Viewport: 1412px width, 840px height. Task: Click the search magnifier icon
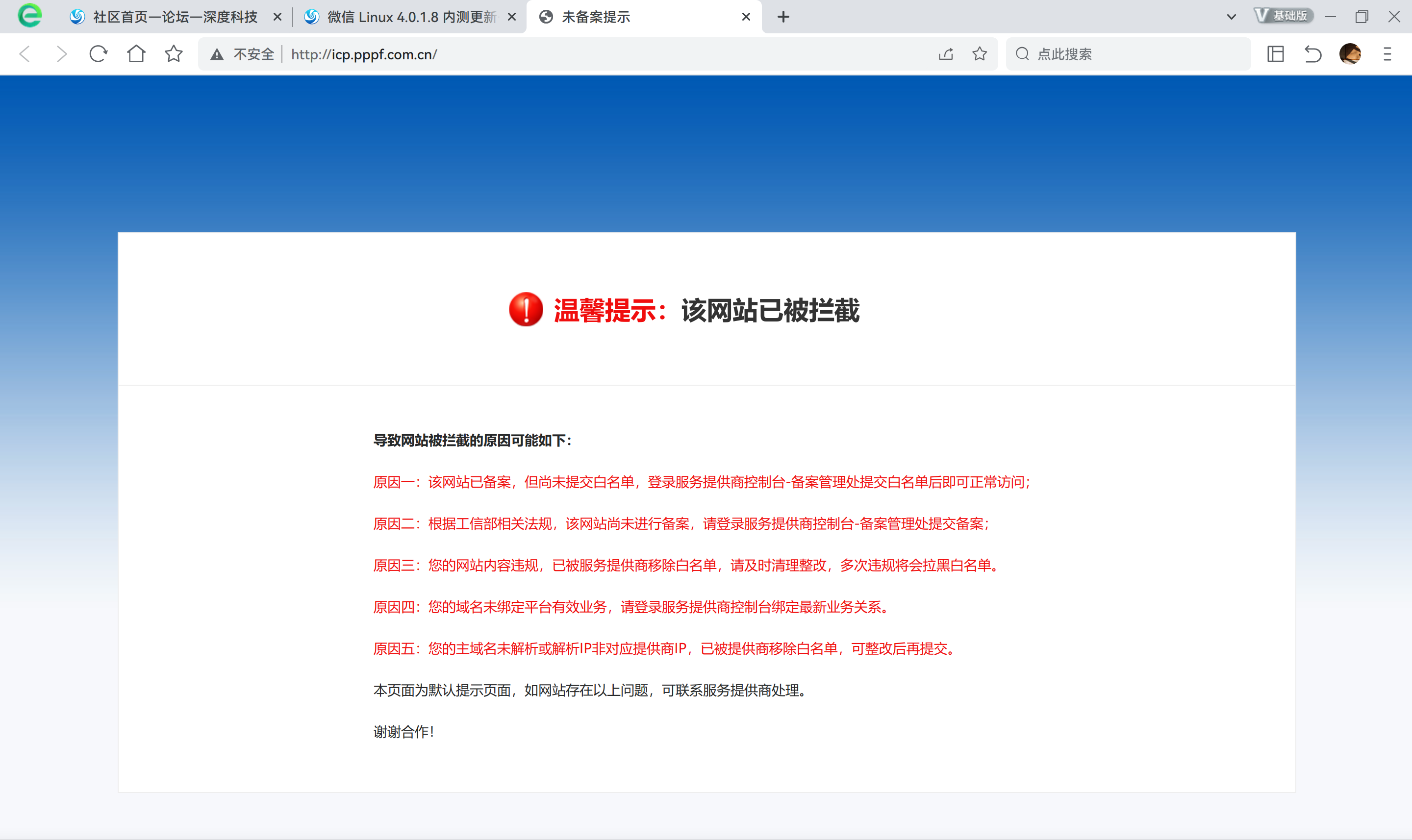[x=1022, y=54]
